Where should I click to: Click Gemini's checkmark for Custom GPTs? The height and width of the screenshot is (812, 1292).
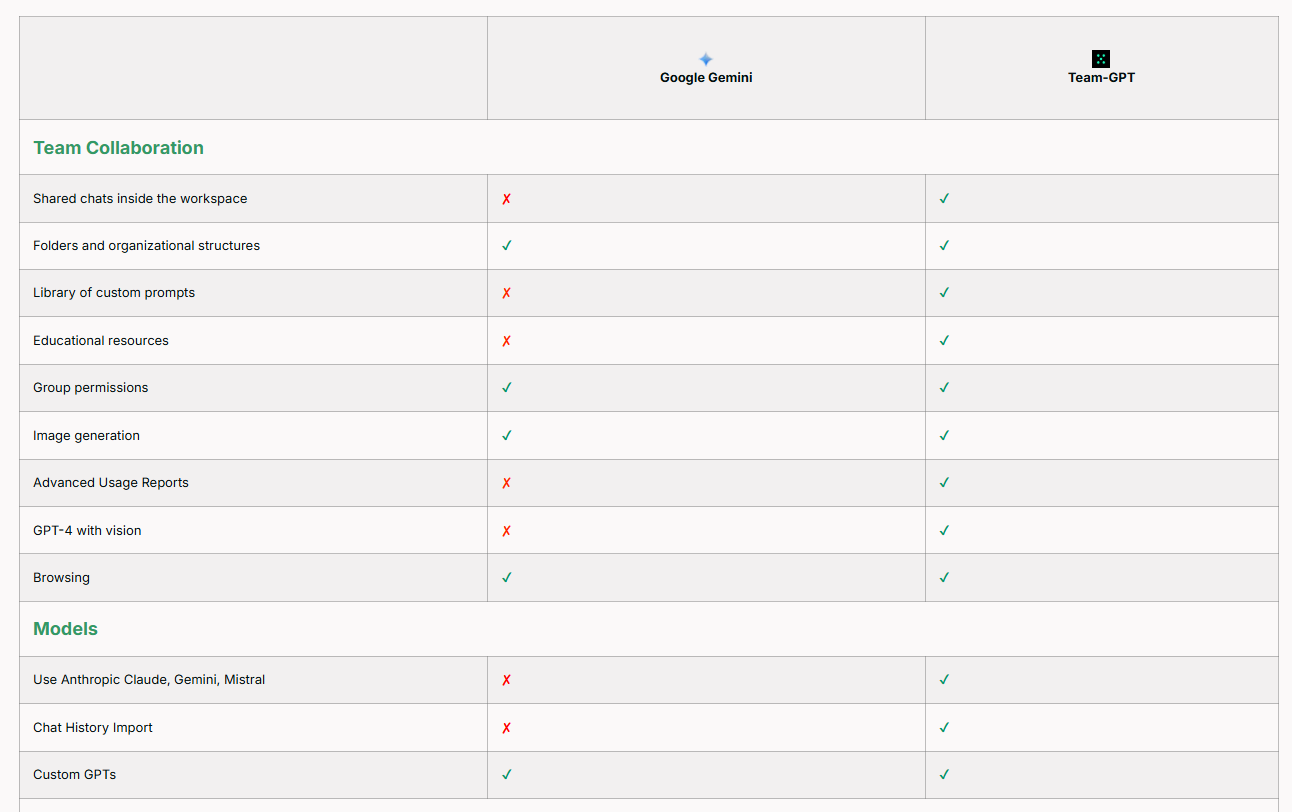(x=507, y=774)
